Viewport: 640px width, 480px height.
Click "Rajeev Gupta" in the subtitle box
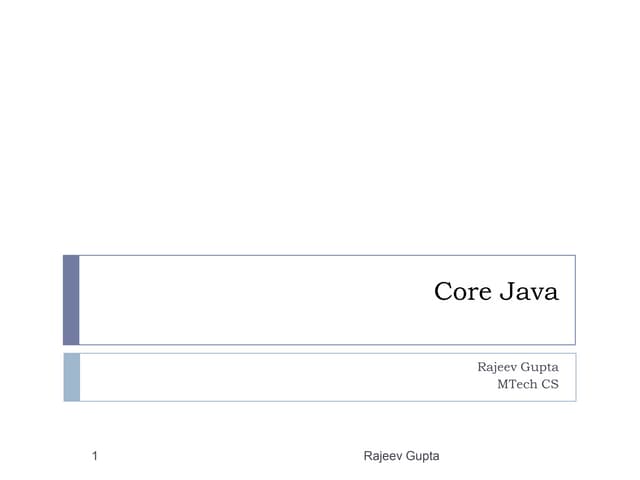pyautogui.click(x=517, y=367)
